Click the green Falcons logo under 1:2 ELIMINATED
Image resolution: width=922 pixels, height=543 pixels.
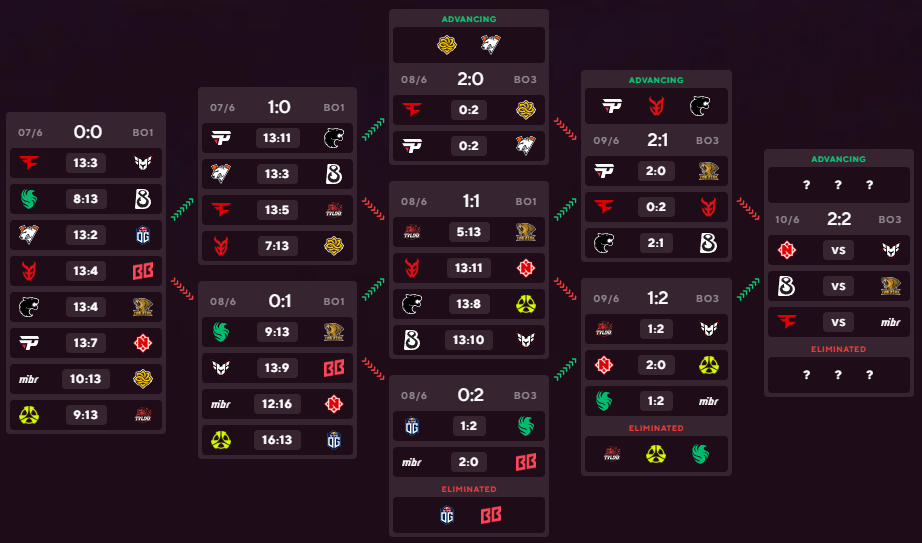[700, 454]
